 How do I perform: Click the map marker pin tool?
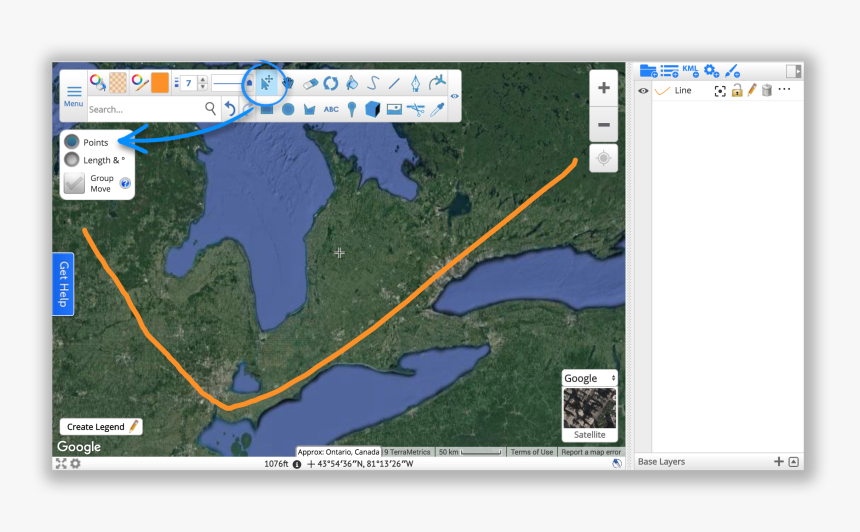point(352,109)
